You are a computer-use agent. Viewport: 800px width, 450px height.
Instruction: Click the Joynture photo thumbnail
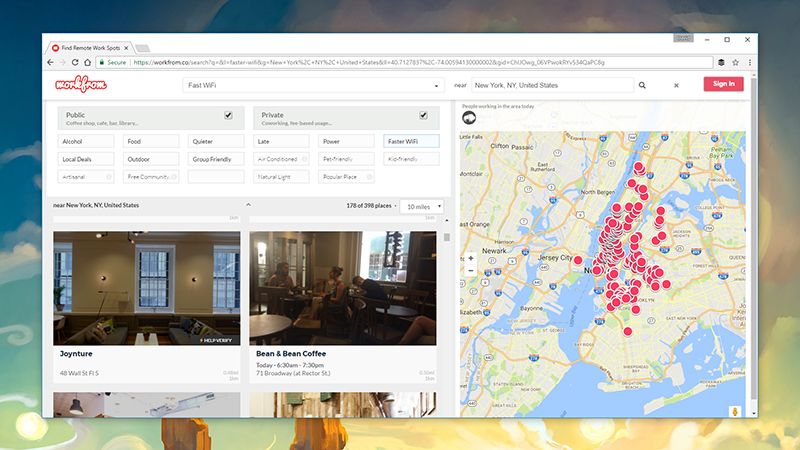[x=147, y=288]
